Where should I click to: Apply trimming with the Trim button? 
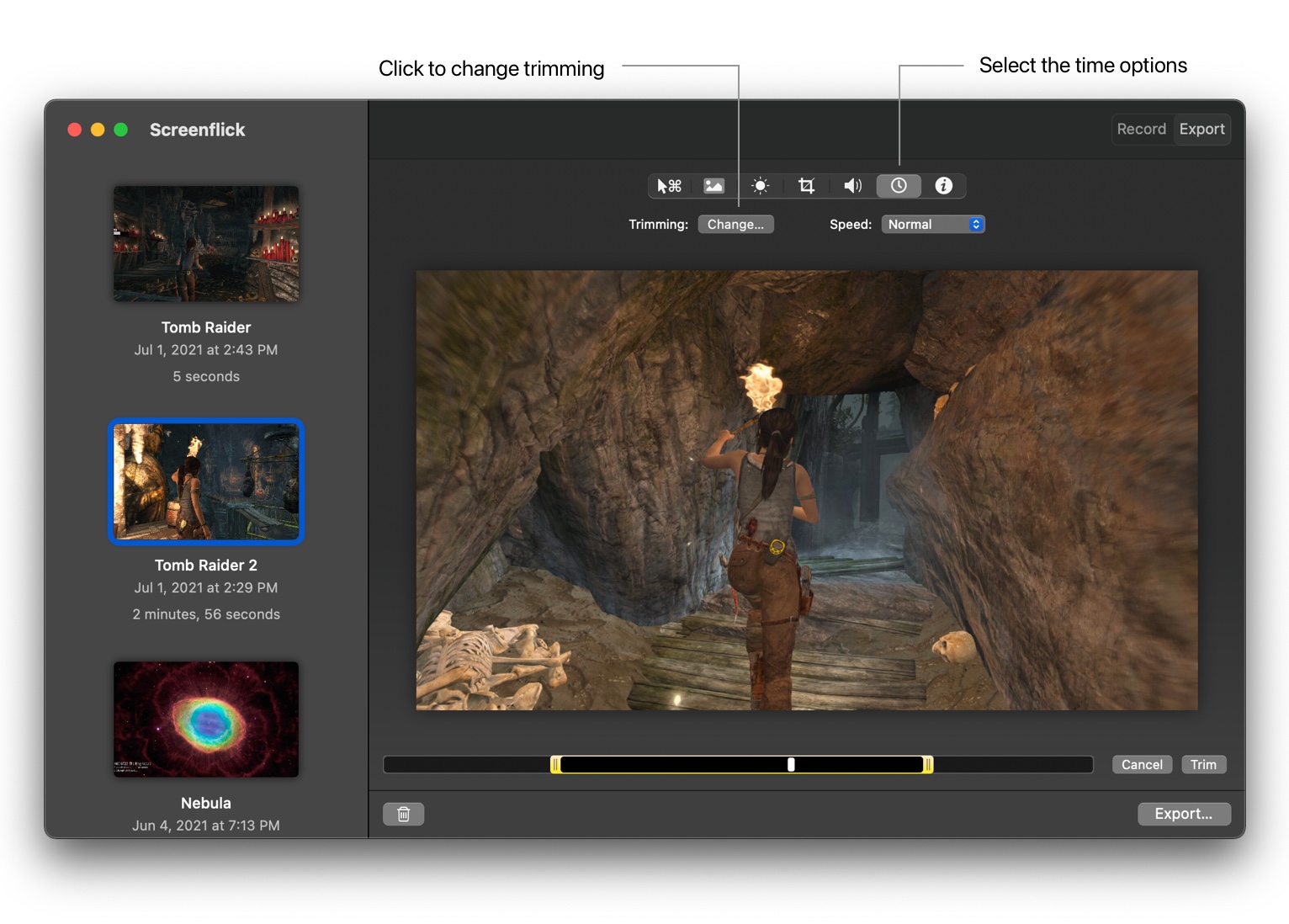(x=1203, y=764)
